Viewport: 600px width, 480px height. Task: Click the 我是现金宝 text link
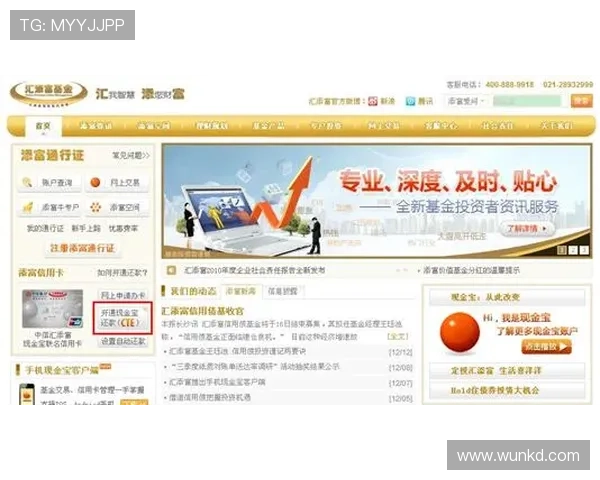[527, 317]
